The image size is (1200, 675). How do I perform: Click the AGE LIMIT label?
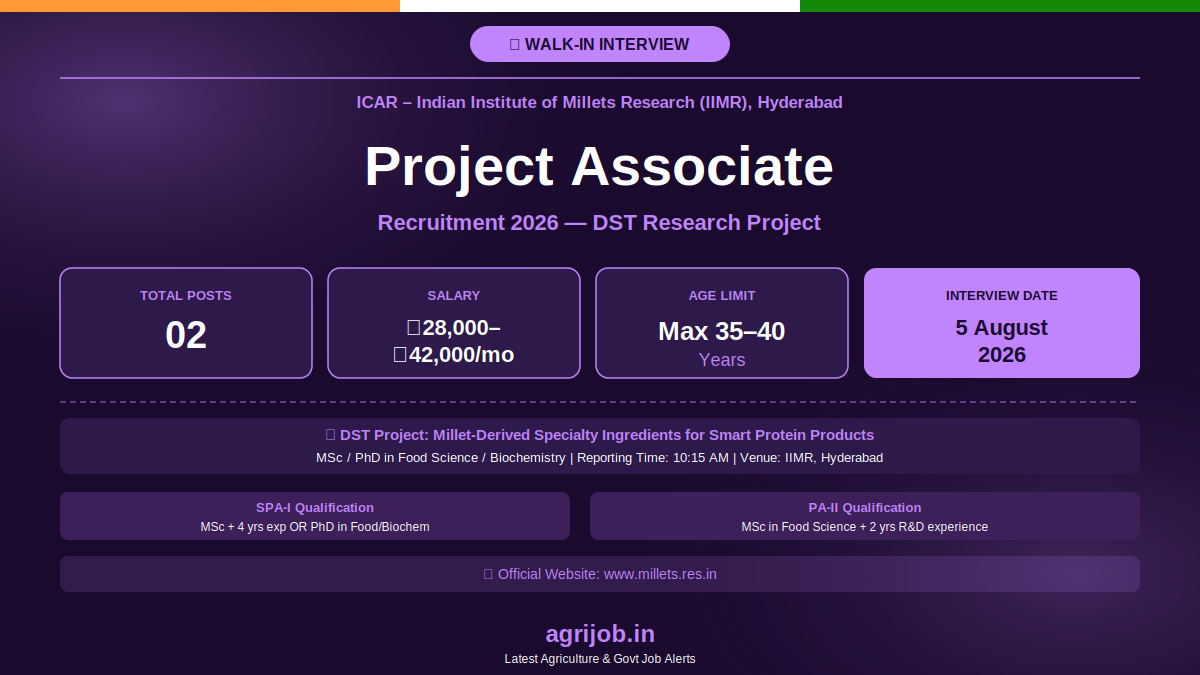click(722, 296)
